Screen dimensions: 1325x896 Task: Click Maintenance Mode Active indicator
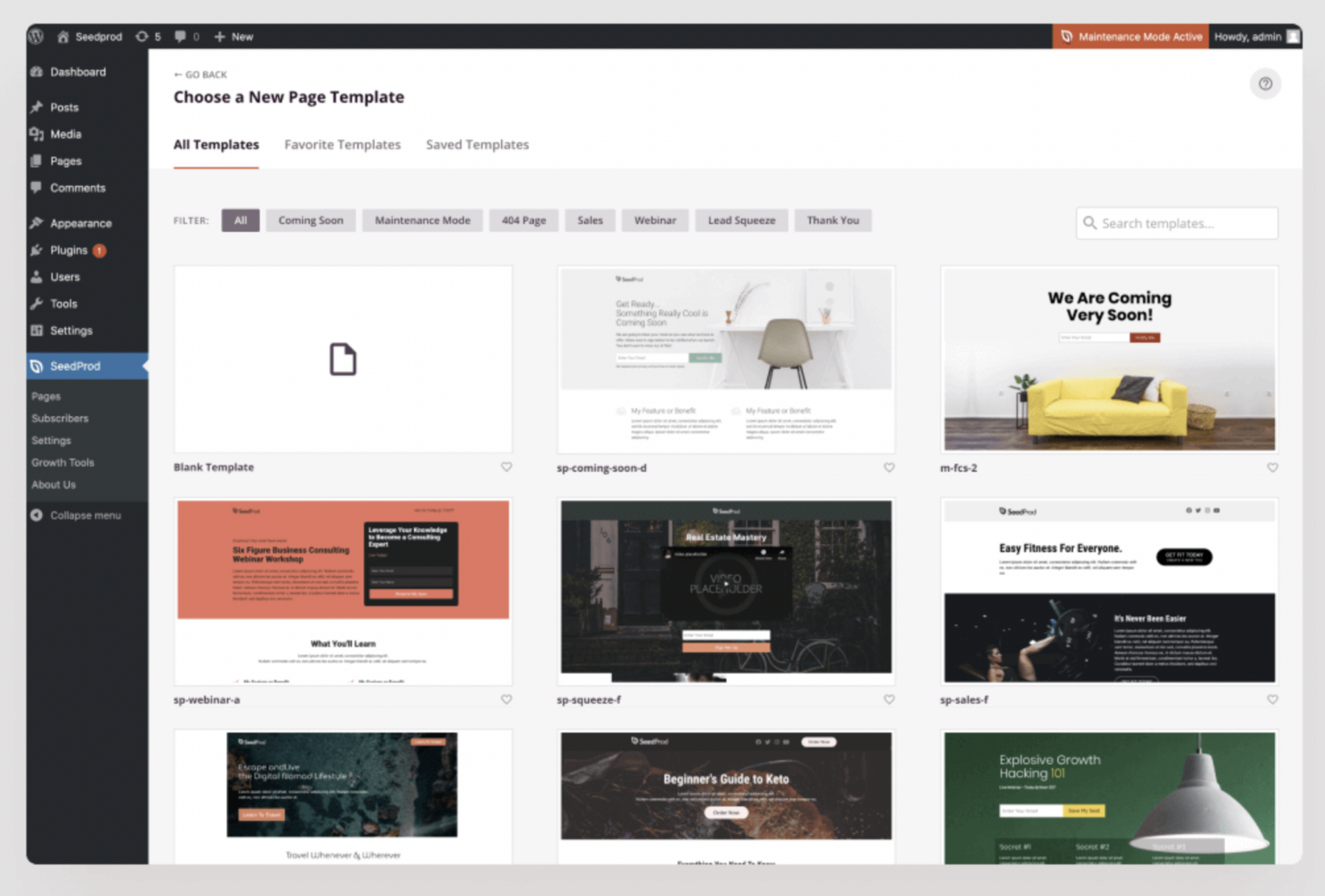1130,36
